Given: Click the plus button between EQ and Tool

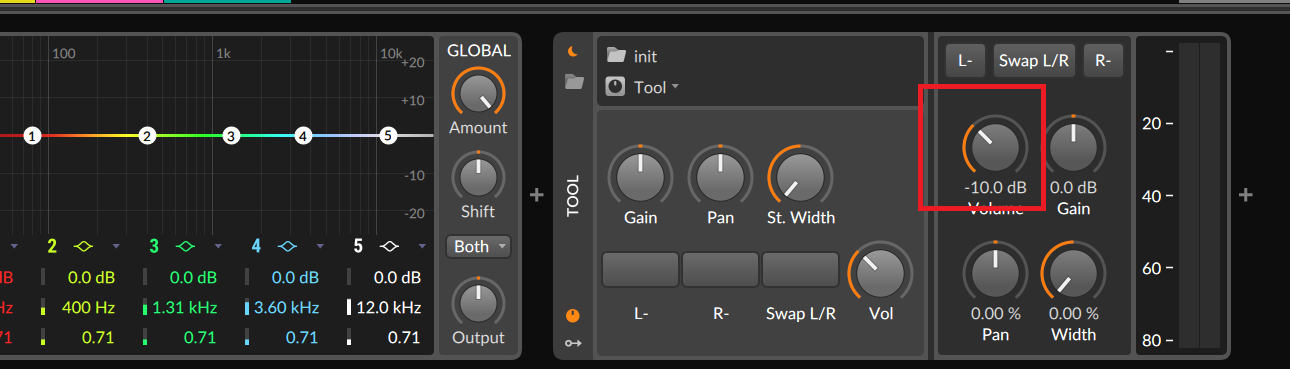Looking at the screenshot, I should pos(536,194).
